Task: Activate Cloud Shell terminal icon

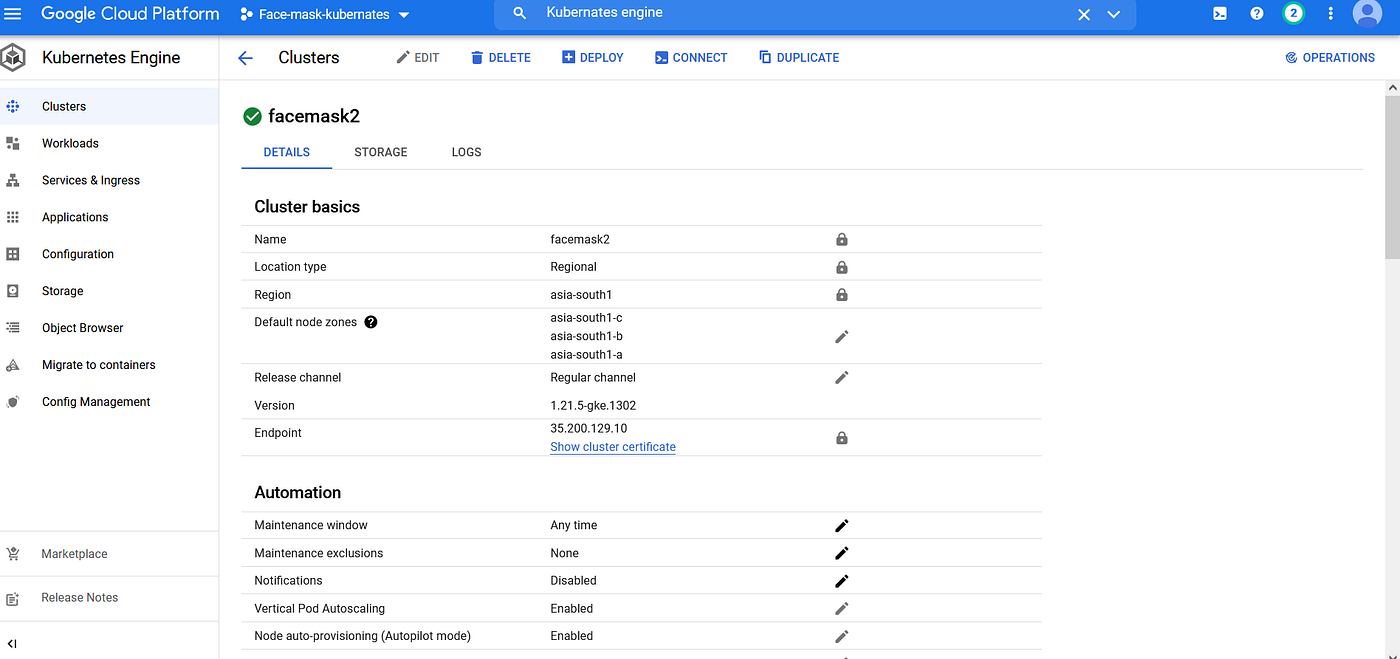Action: pyautogui.click(x=1220, y=14)
